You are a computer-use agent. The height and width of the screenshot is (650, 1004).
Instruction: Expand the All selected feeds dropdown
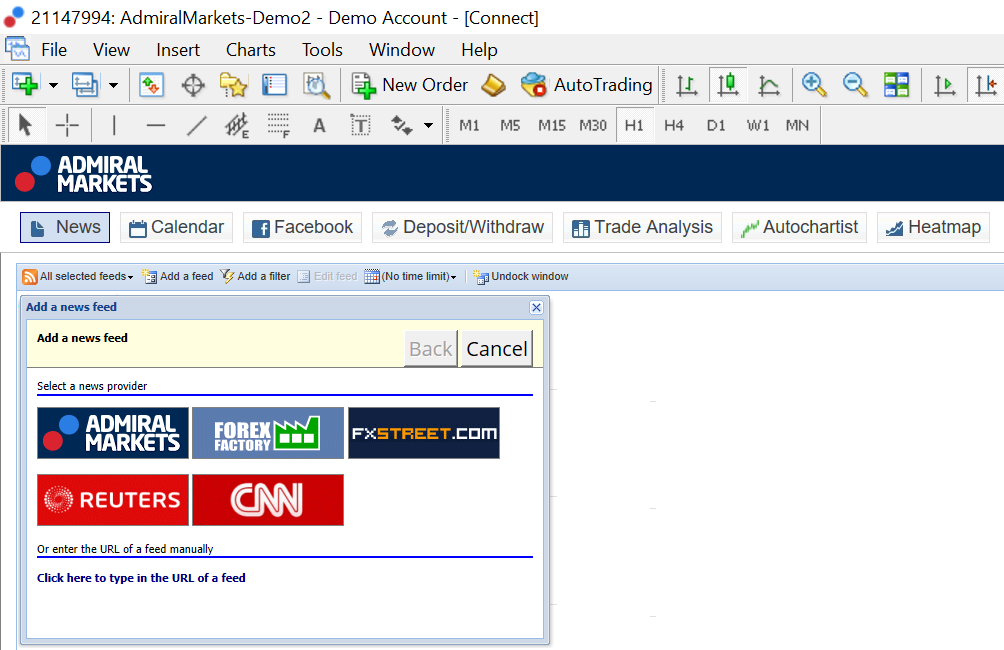78,277
